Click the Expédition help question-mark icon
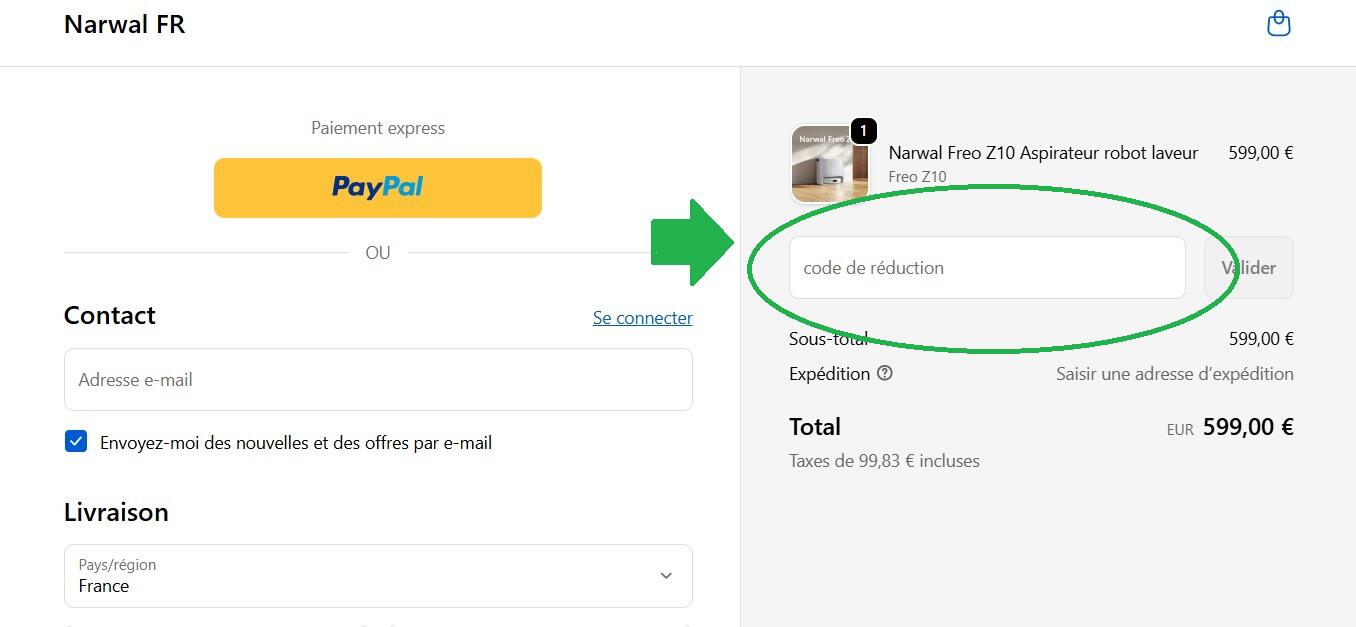Screen dimensions: 1356x627 point(884,373)
